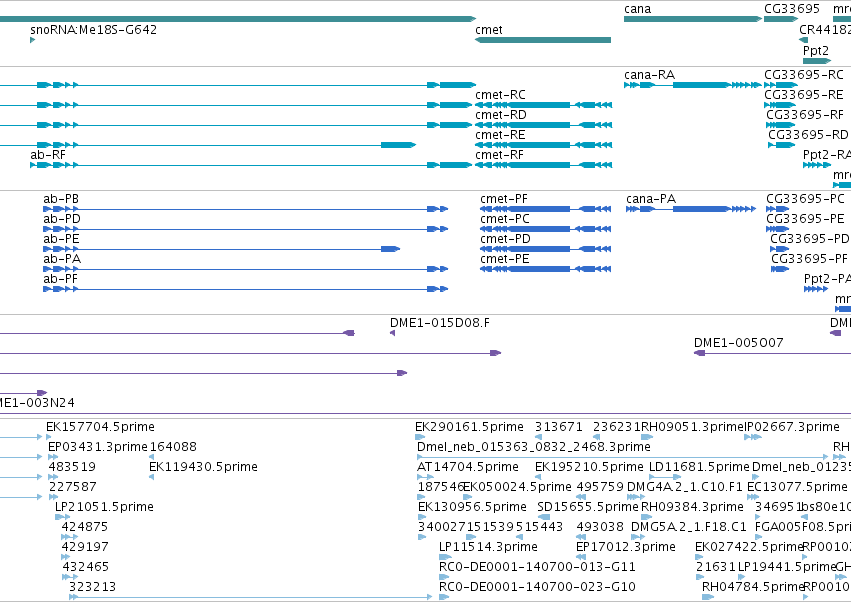The image size is (851, 602).
Task: Open the CG33695-PE protein label
Action: [x=805, y=219]
